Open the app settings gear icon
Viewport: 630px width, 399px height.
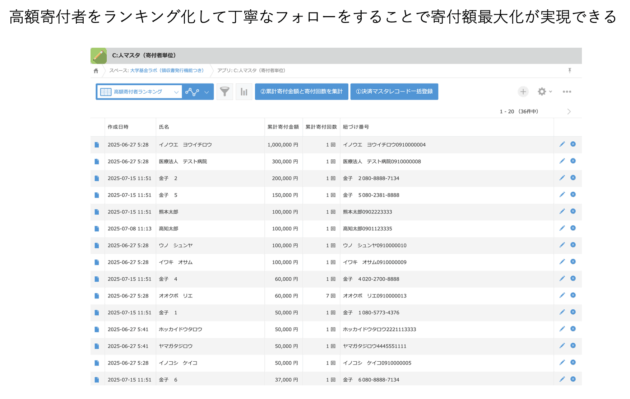pyautogui.click(x=542, y=92)
